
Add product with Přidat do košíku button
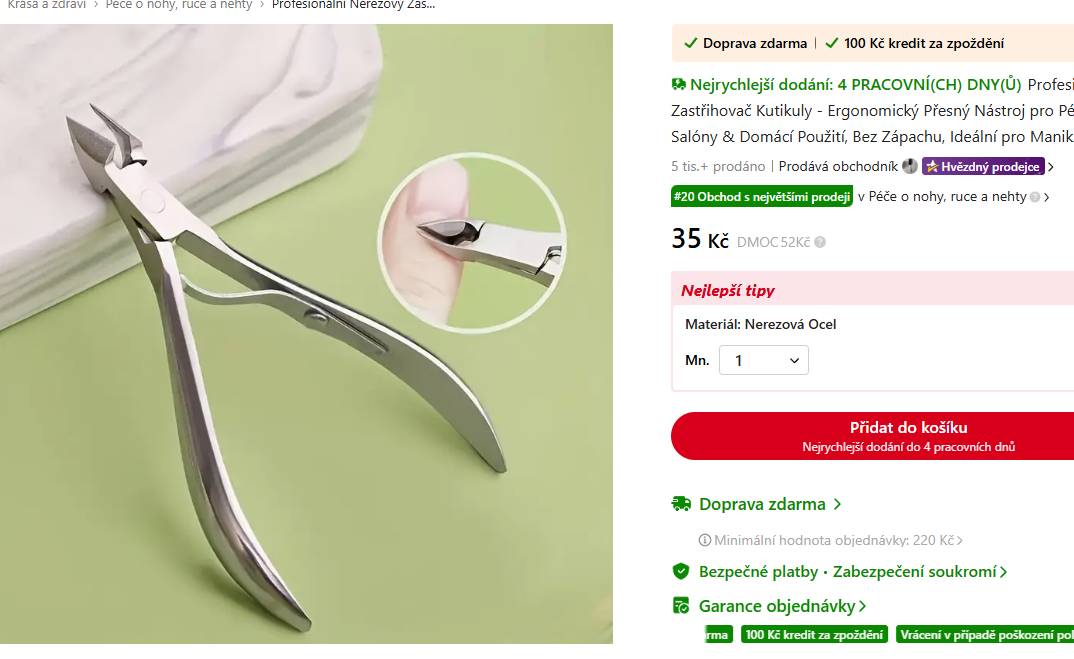[873, 436]
